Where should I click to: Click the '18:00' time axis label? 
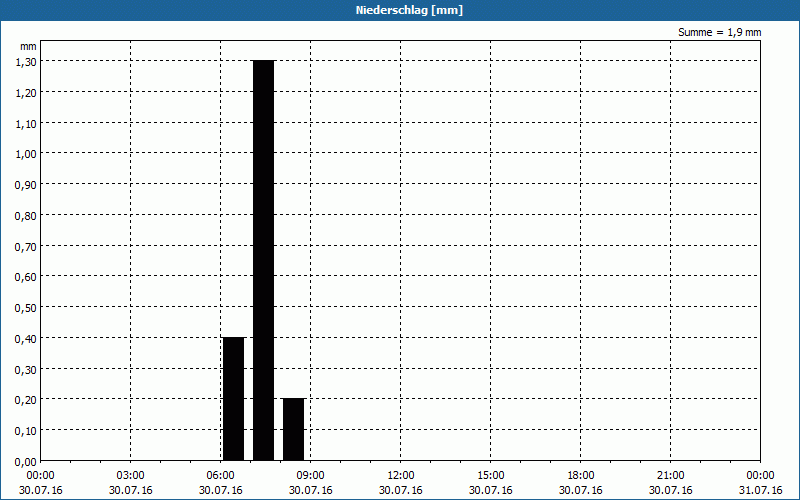(x=581, y=476)
